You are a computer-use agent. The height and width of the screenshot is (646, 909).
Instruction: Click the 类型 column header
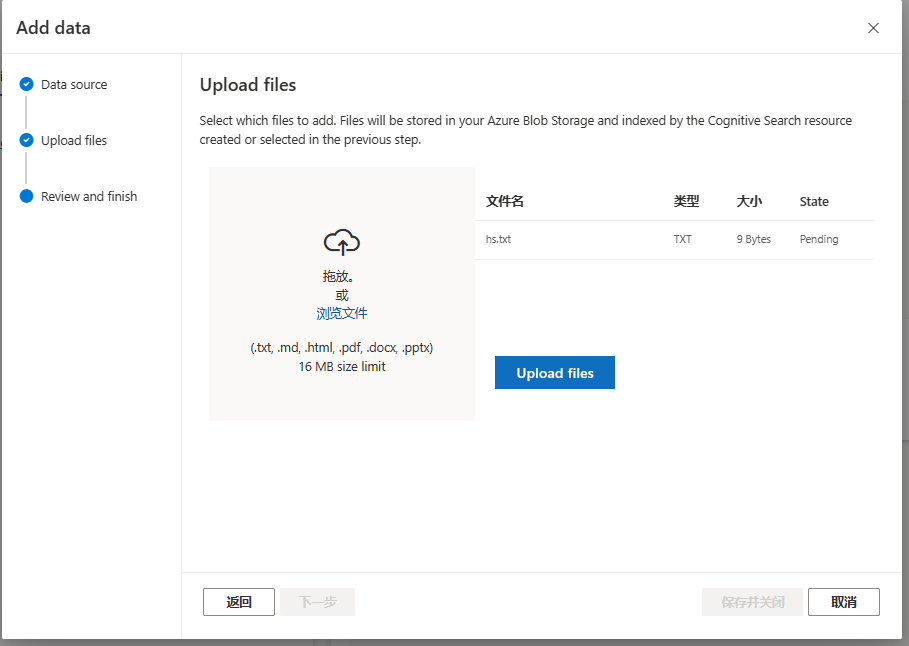[x=687, y=201]
